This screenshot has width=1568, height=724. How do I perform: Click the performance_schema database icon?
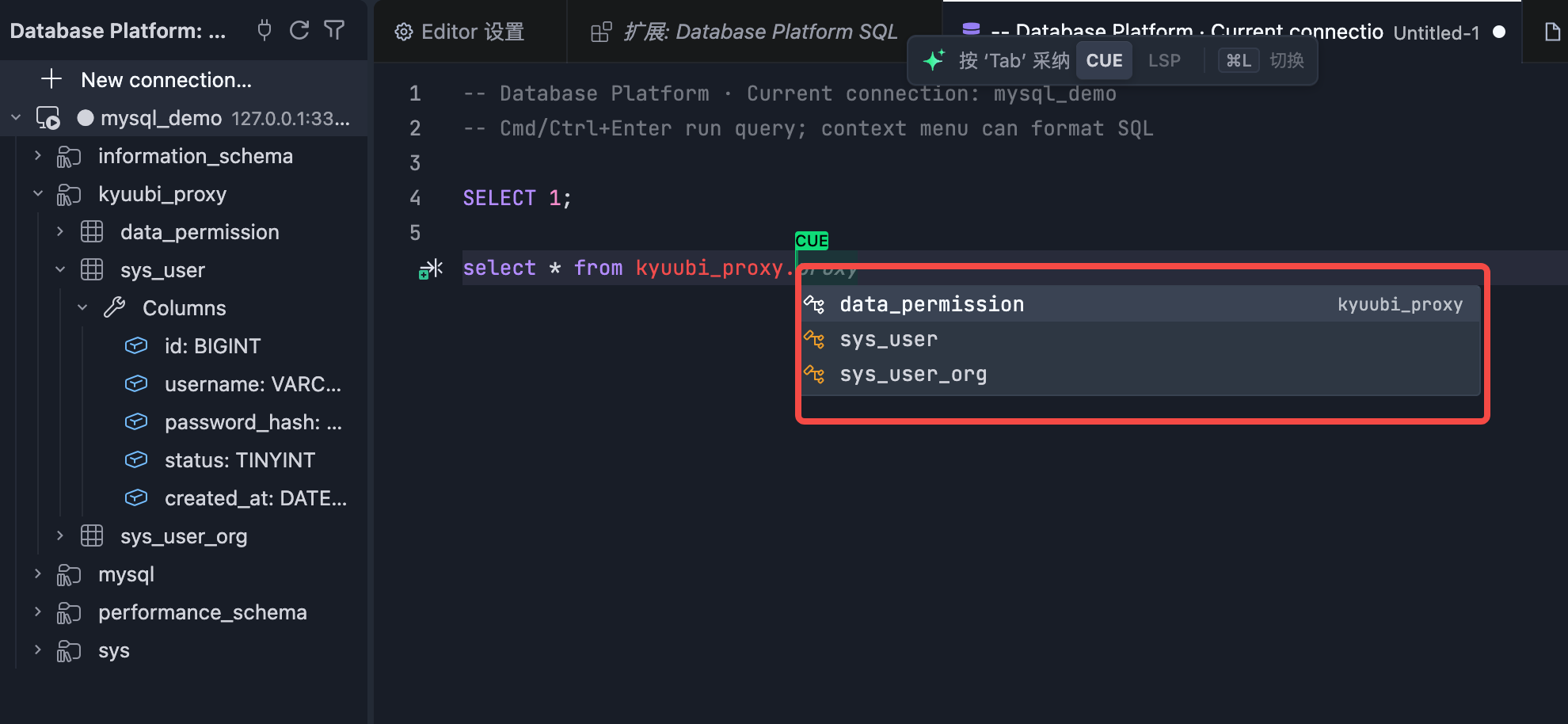click(69, 612)
